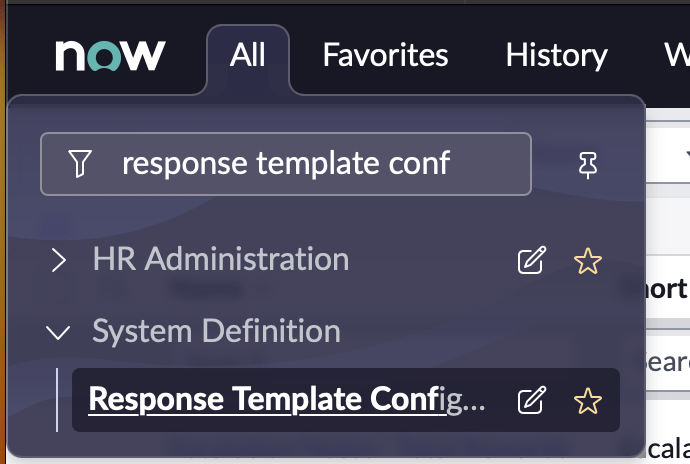Star the Response Template Configuration module
Image resolution: width=690 pixels, height=464 pixels.
point(587,401)
